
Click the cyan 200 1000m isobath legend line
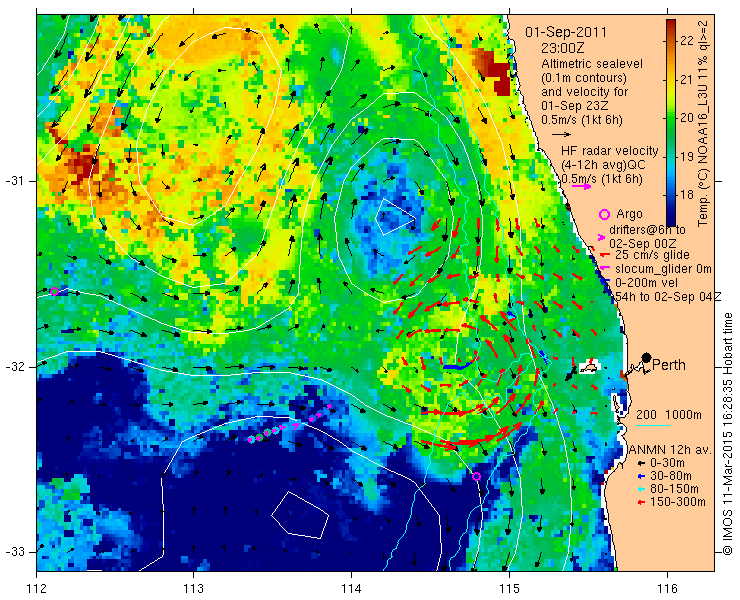(x=653, y=426)
